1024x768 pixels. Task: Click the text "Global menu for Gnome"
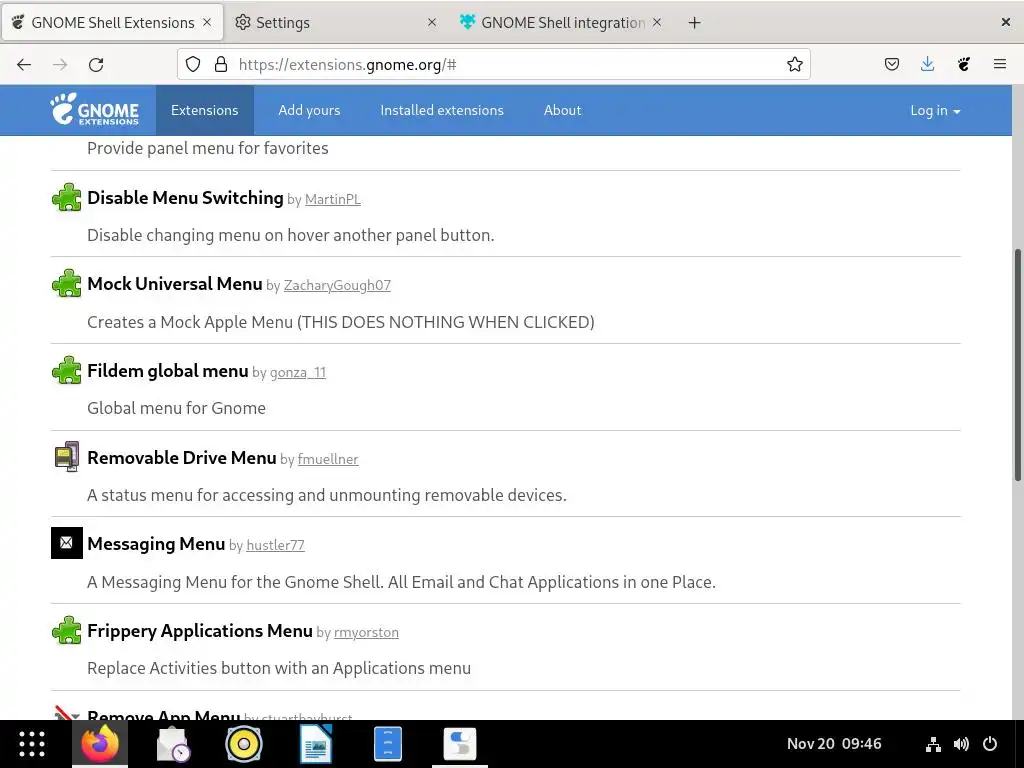[x=176, y=408]
